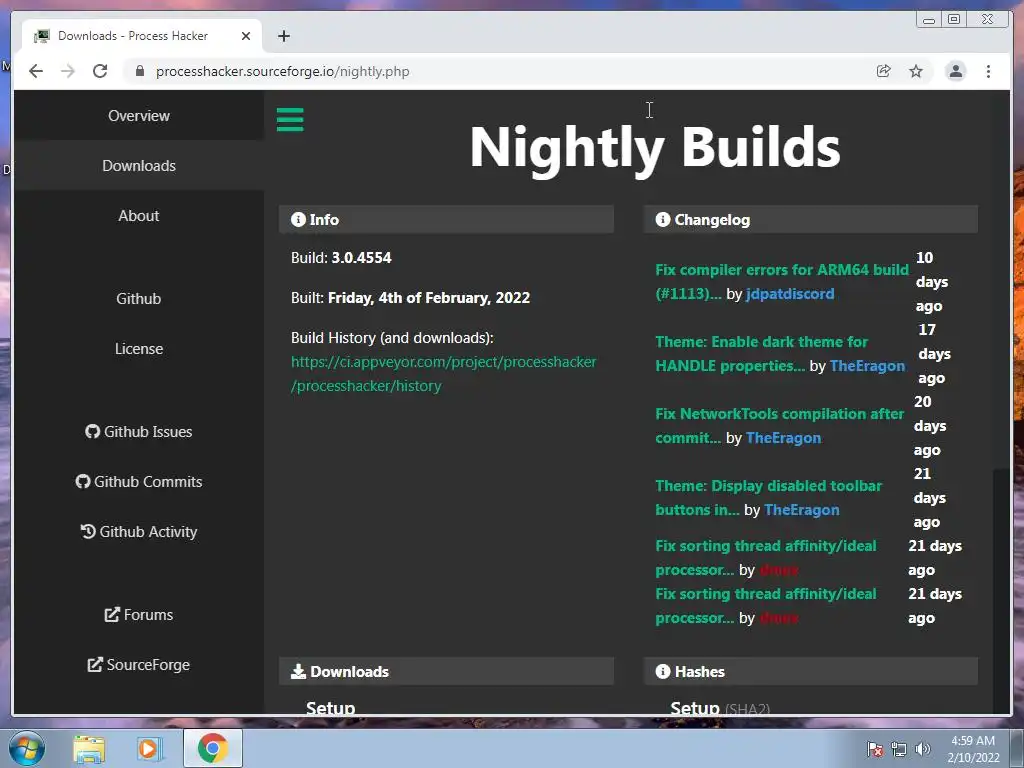Click the network icon in system tray
1024x768 pixels.
tap(899, 749)
